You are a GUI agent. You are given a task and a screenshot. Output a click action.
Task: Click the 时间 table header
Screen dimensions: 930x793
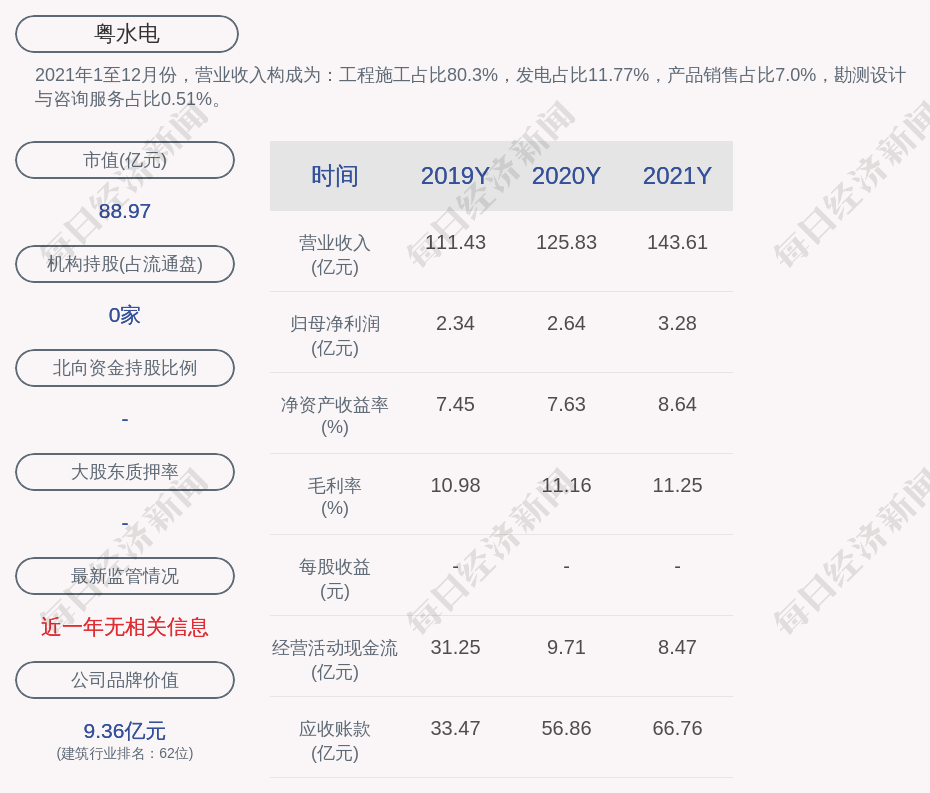pyautogui.click(x=335, y=176)
